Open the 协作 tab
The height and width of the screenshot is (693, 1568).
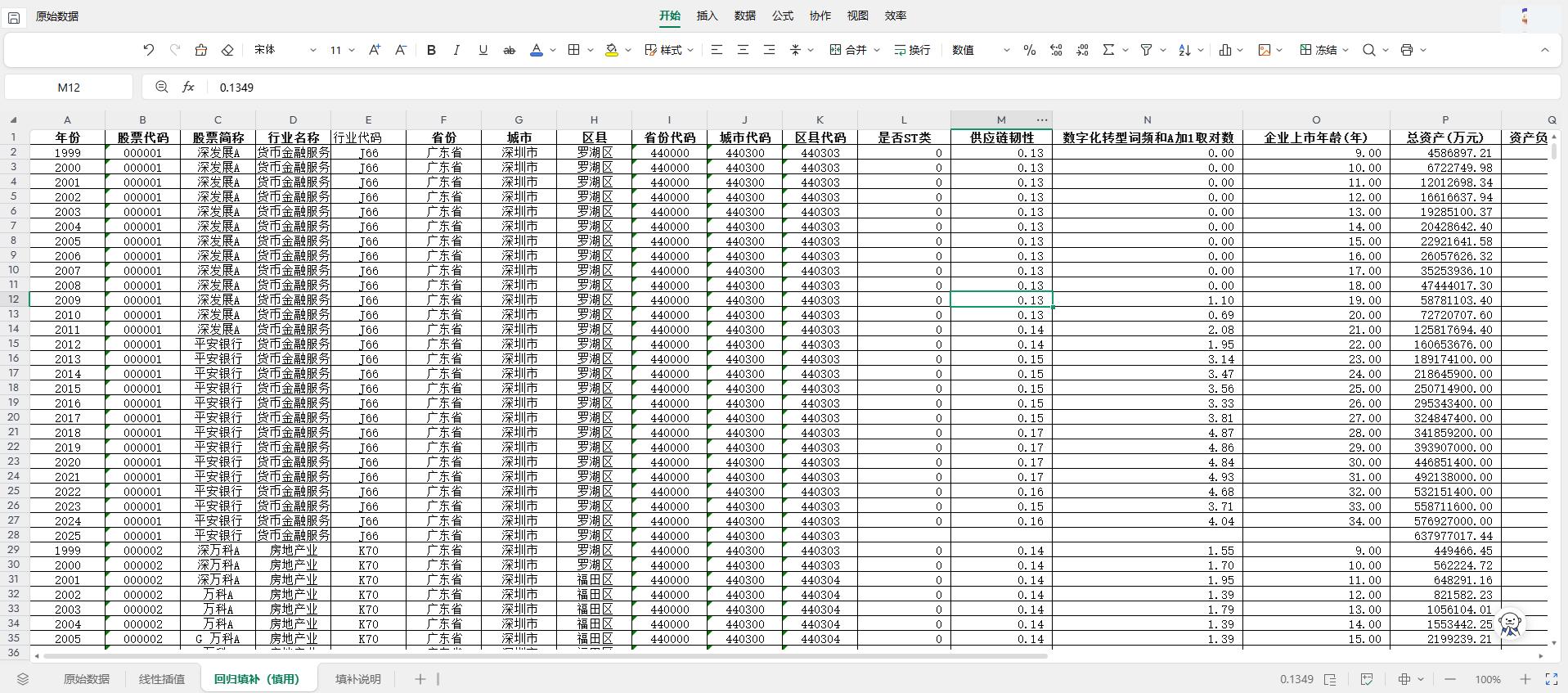[x=820, y=16]
